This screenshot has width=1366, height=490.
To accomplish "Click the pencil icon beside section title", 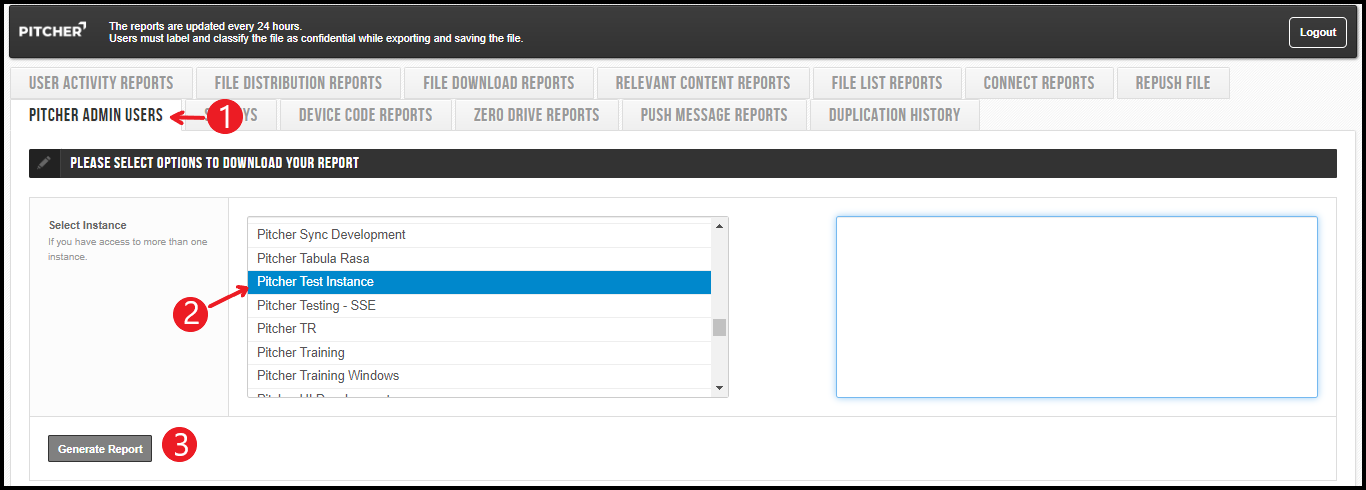I will tap(45, 163).
